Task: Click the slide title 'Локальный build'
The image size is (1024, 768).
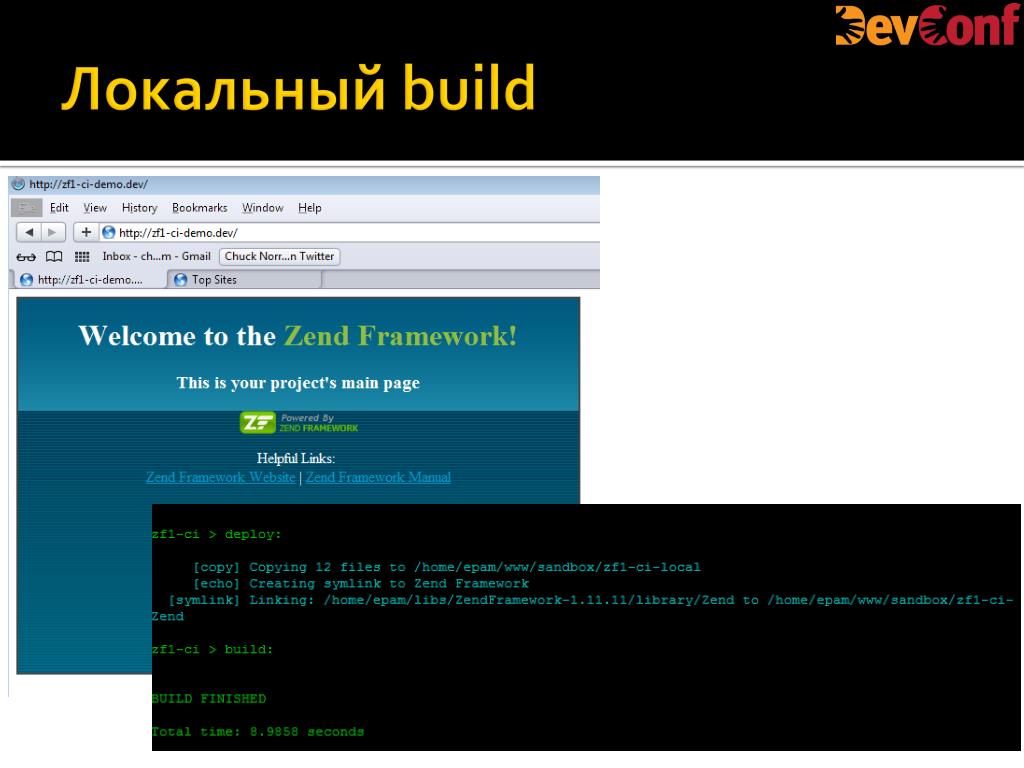Action: click(298, 88)
